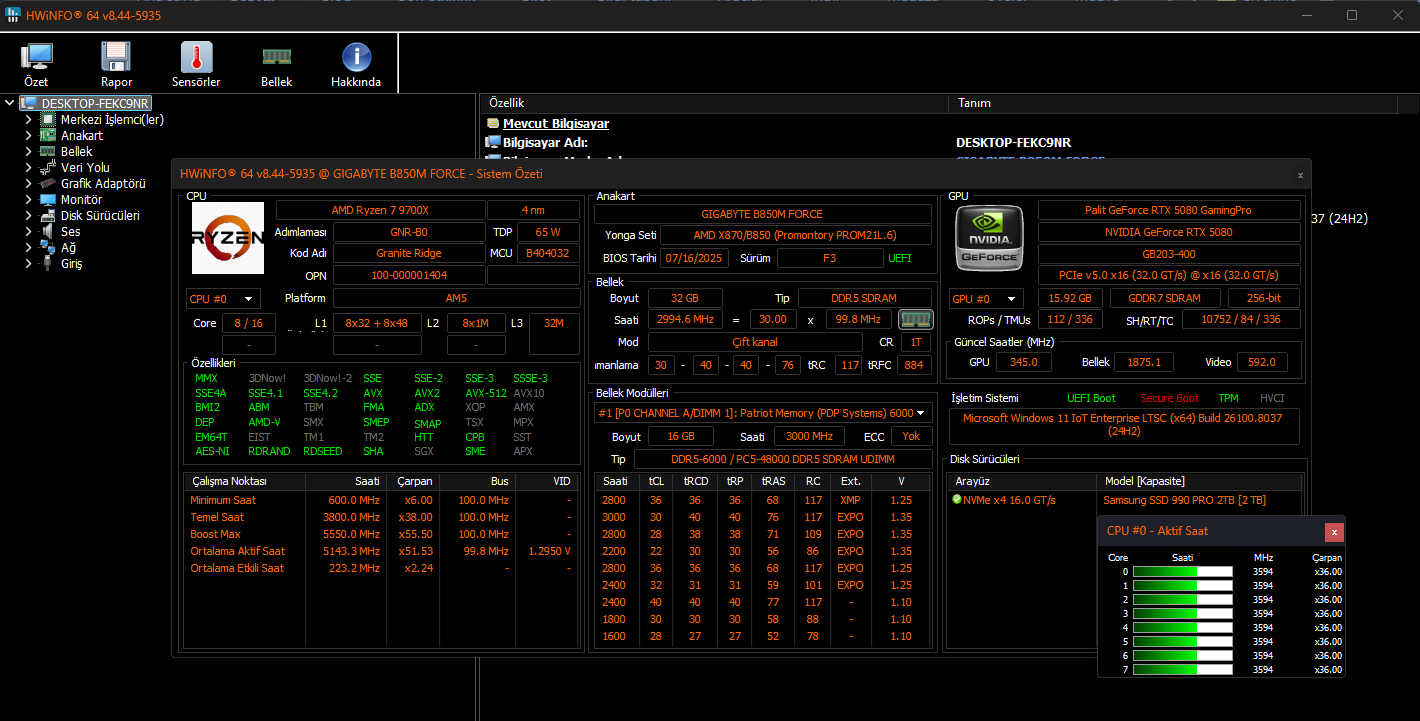Expand the Grafik Adaptörü node
This screenshot has width=1420, height=721.
point(28,183)
